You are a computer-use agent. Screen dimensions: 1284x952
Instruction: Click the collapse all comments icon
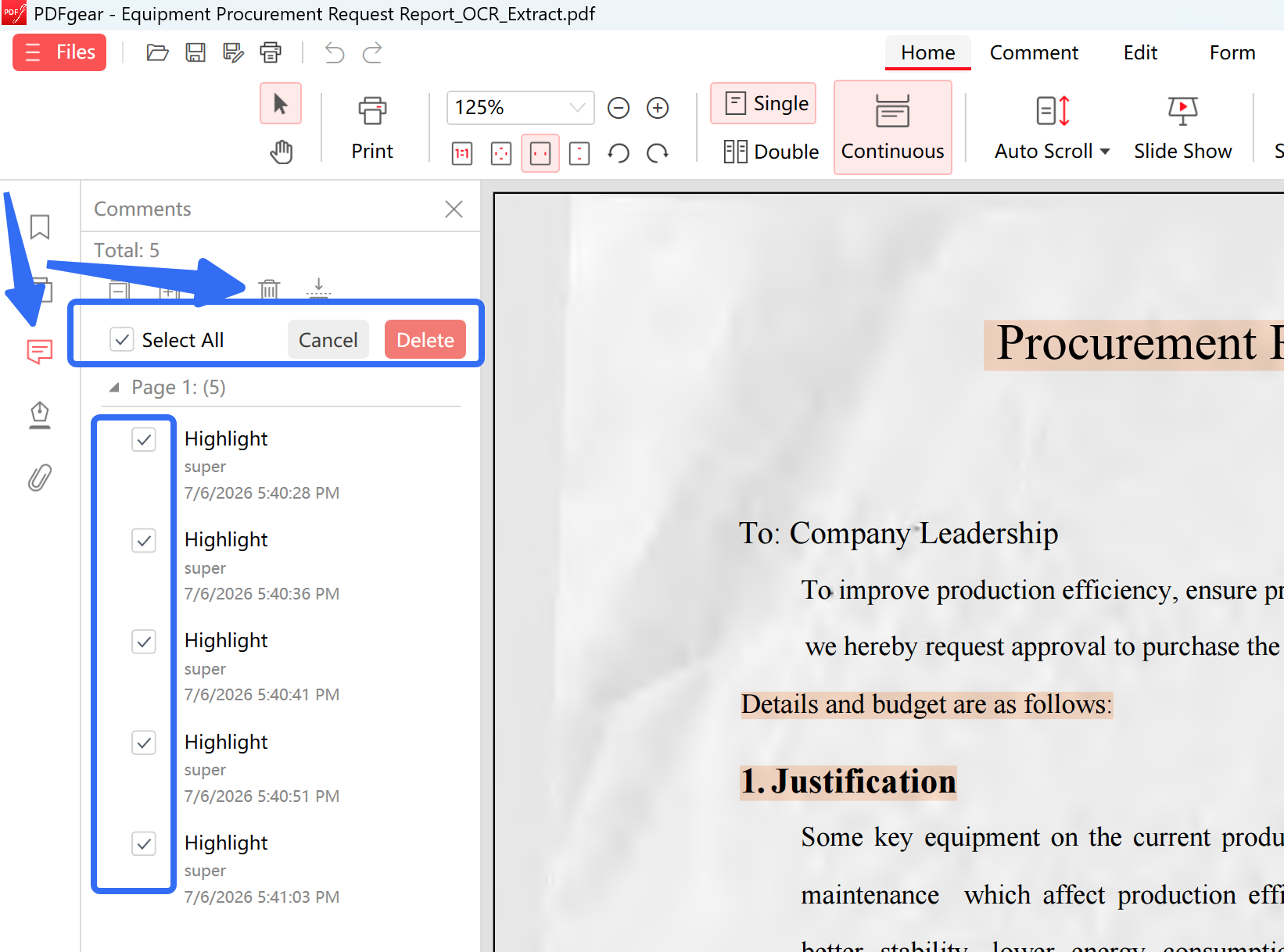click(119, 290)
